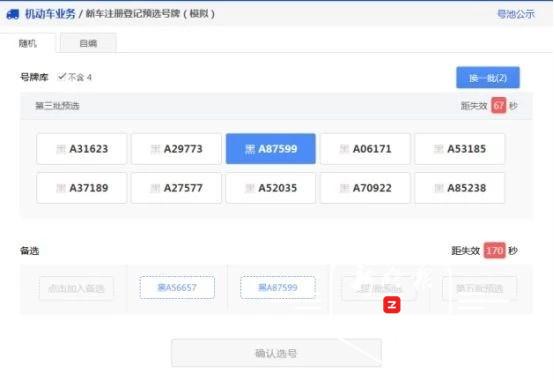This screenshot has width=554, height=381.
Task: Click backup plate A87599 in 备选
Action: coord(278,288)
